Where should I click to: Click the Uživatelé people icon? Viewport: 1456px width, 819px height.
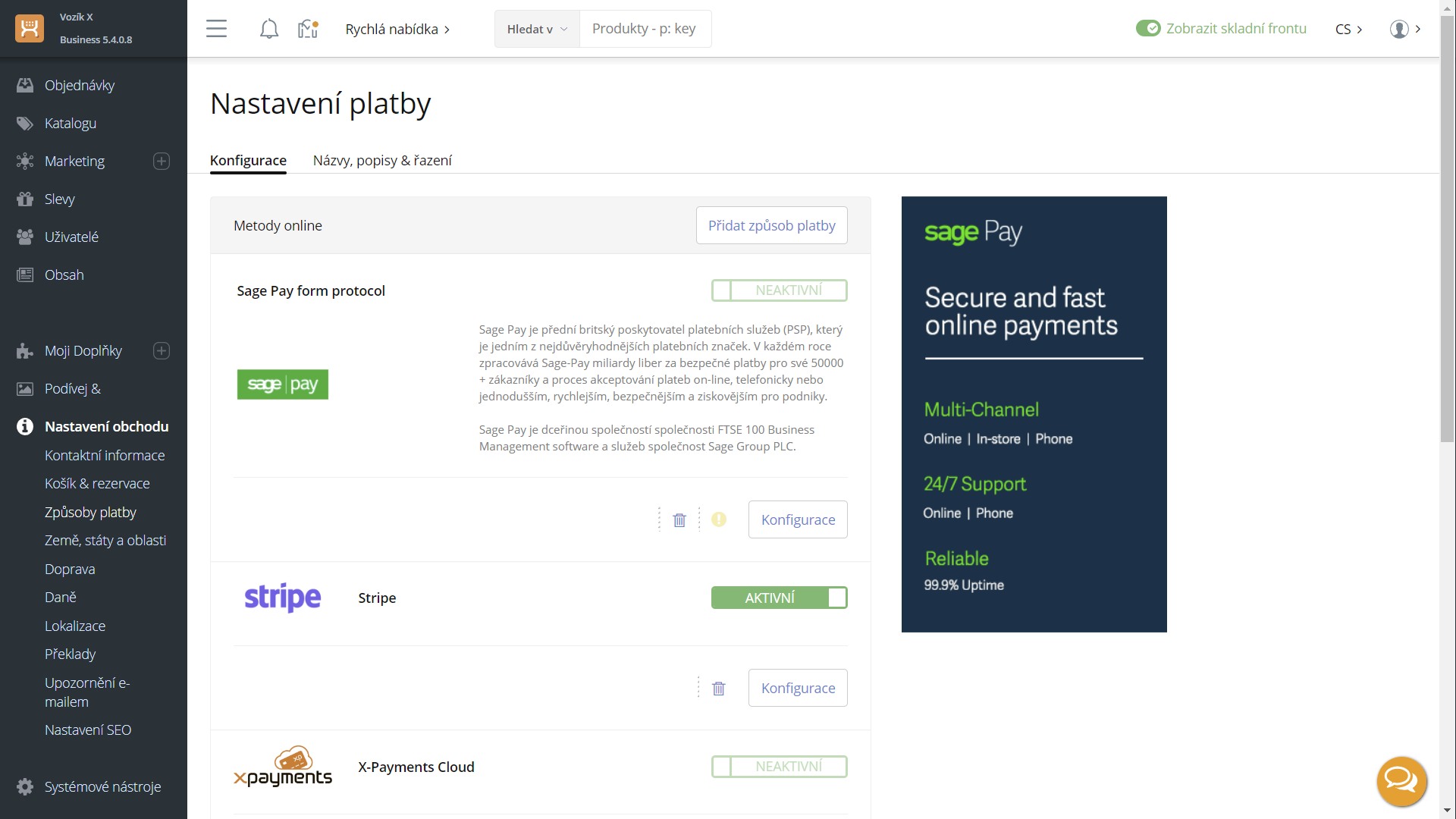[25, 237]
